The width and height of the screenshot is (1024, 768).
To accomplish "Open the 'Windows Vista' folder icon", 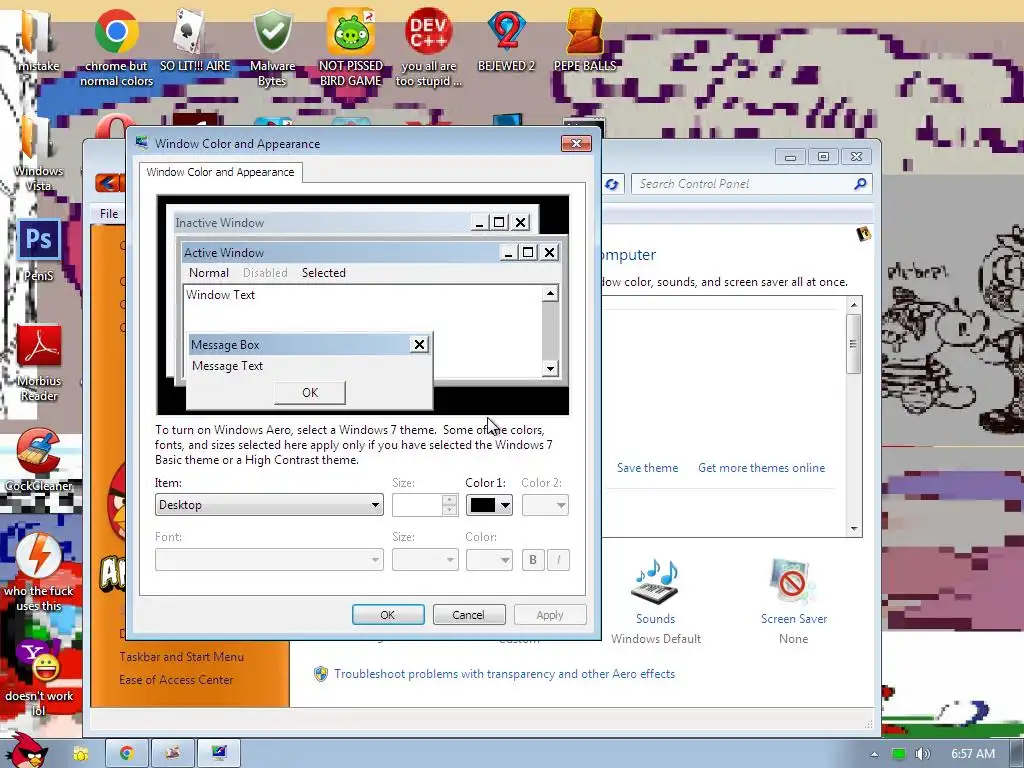I will click(38, 153).
